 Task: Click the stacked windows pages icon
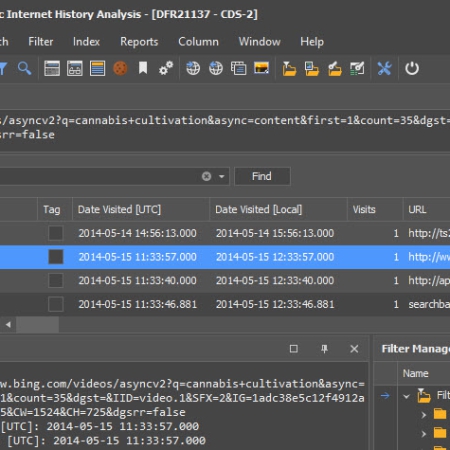[x=239, y=69]
